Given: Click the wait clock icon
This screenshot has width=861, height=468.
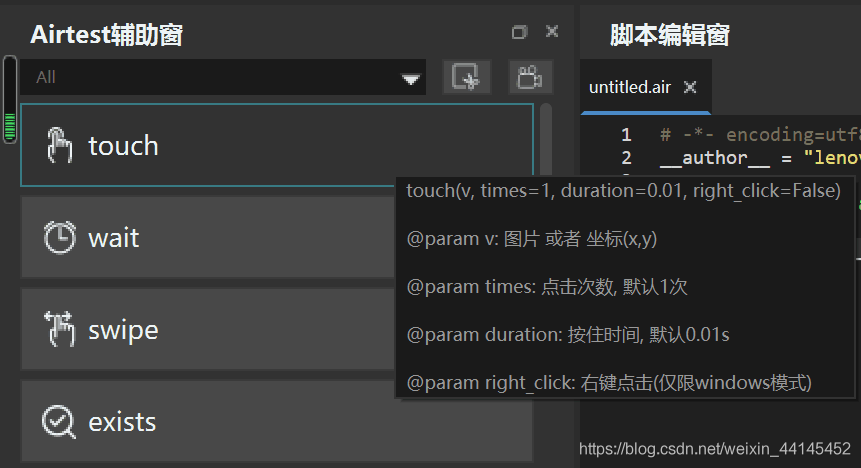Looking at the screenshot, I should coord(59,237).
